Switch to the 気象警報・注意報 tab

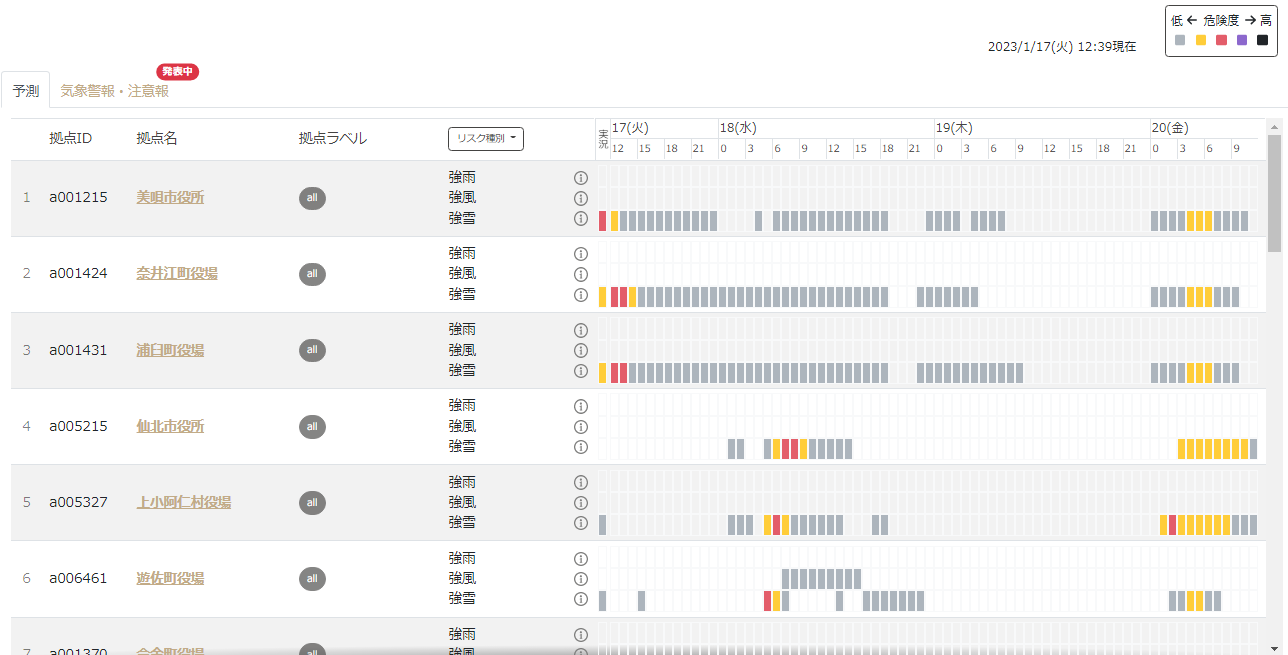[114, 91]
